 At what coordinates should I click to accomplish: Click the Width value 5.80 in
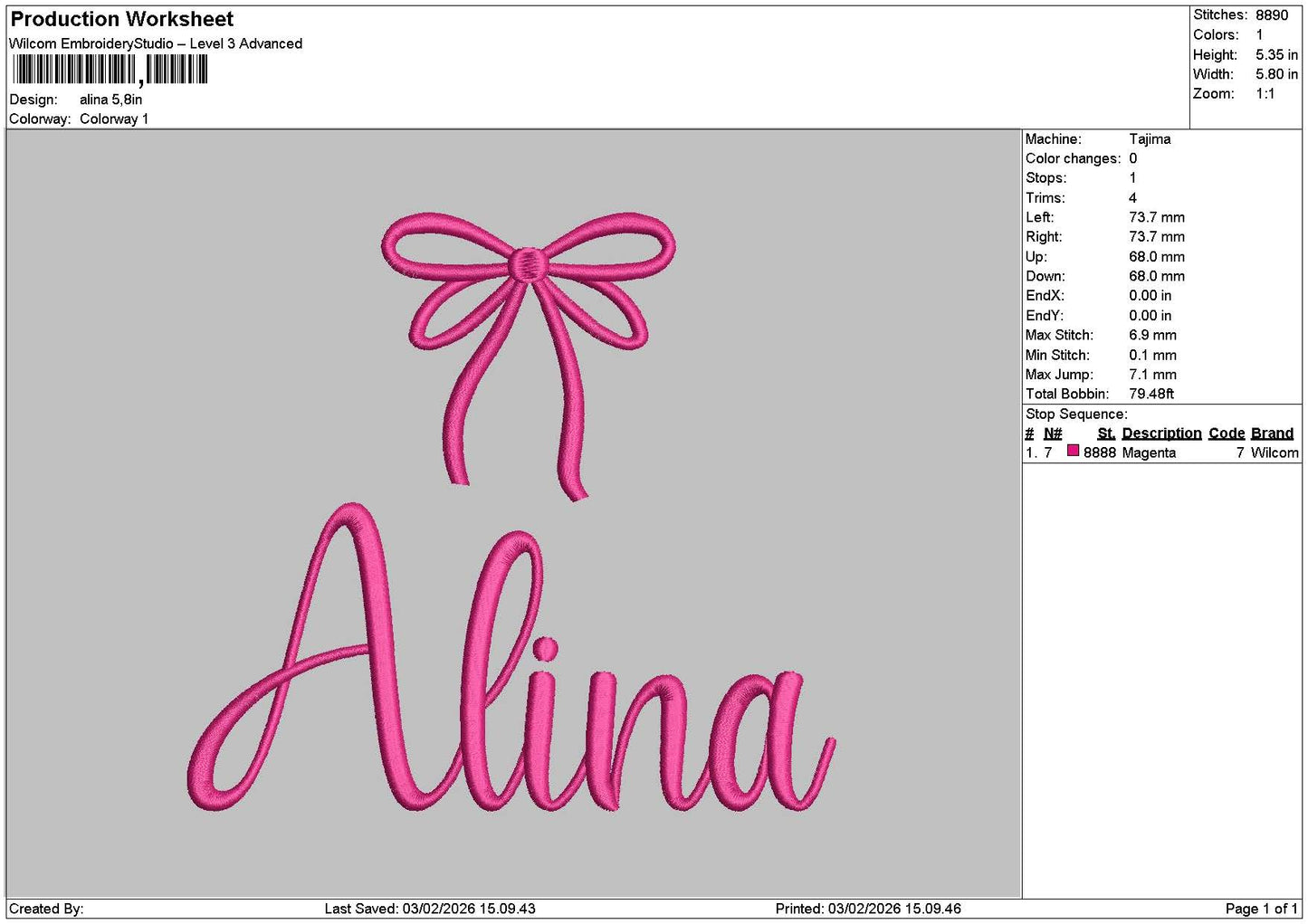click(1276, 74)
